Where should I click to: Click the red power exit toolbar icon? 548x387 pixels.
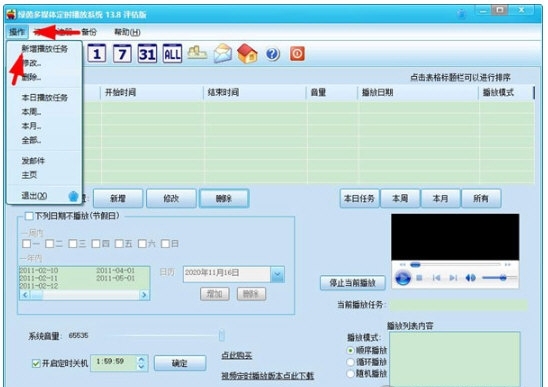(x=297, y=54)
